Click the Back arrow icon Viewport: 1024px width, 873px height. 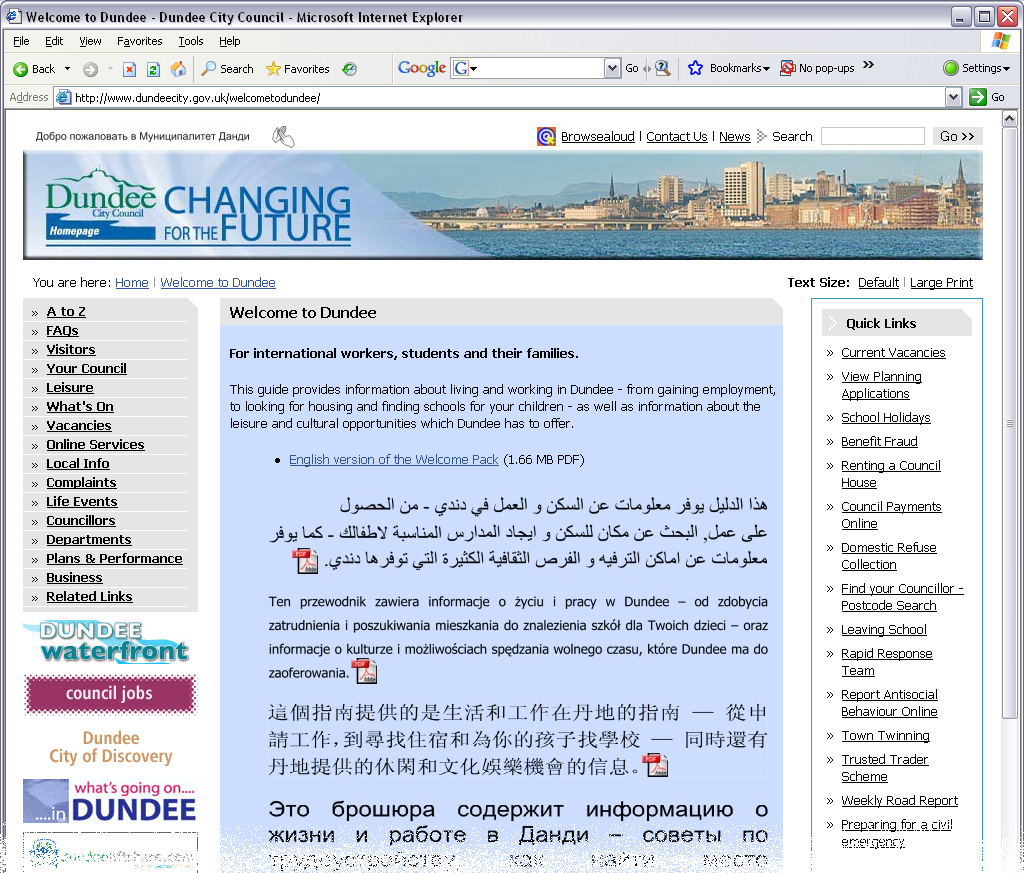(x=21, y=69)
